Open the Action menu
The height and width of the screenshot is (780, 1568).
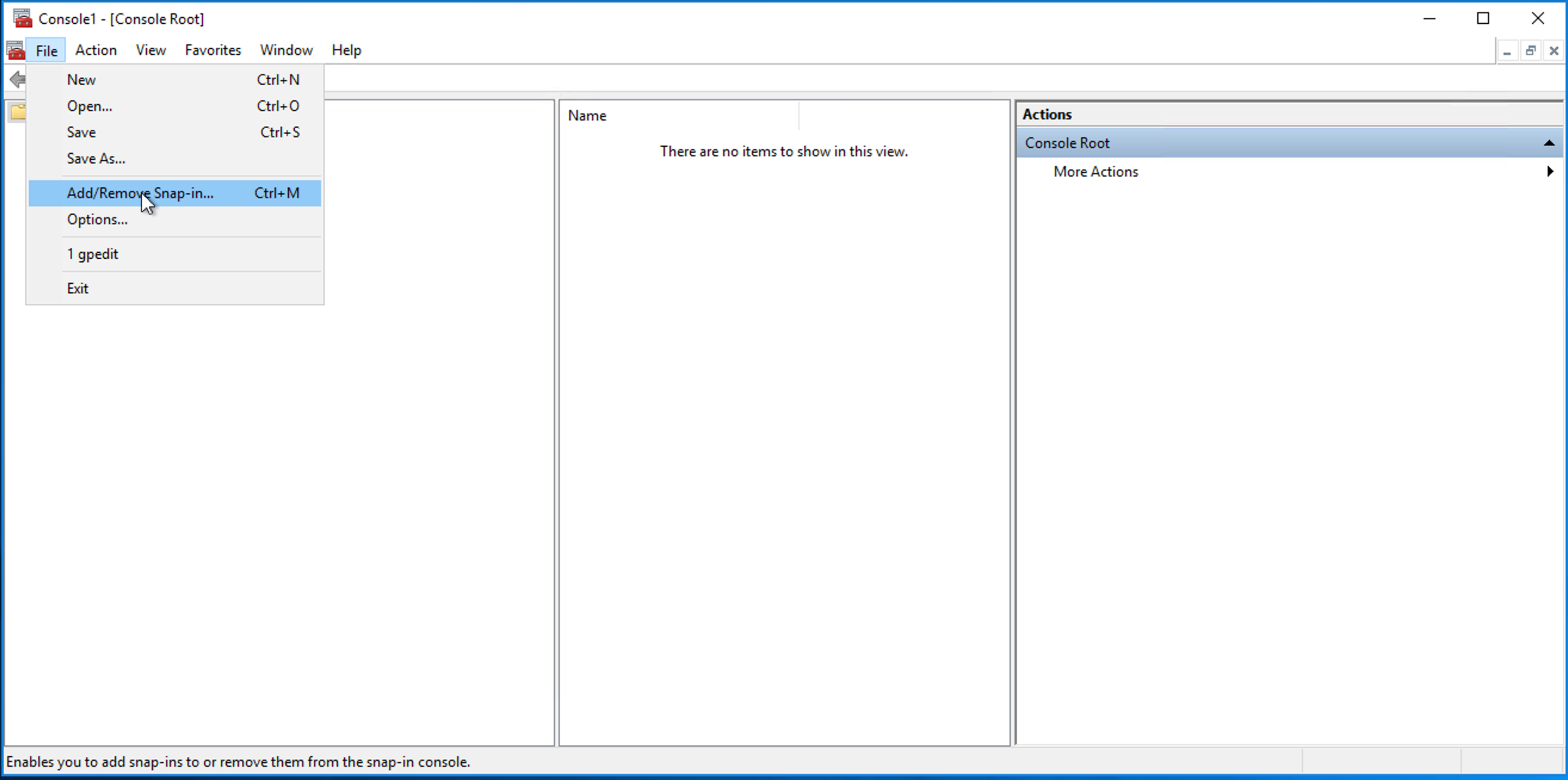coord(95,50)
